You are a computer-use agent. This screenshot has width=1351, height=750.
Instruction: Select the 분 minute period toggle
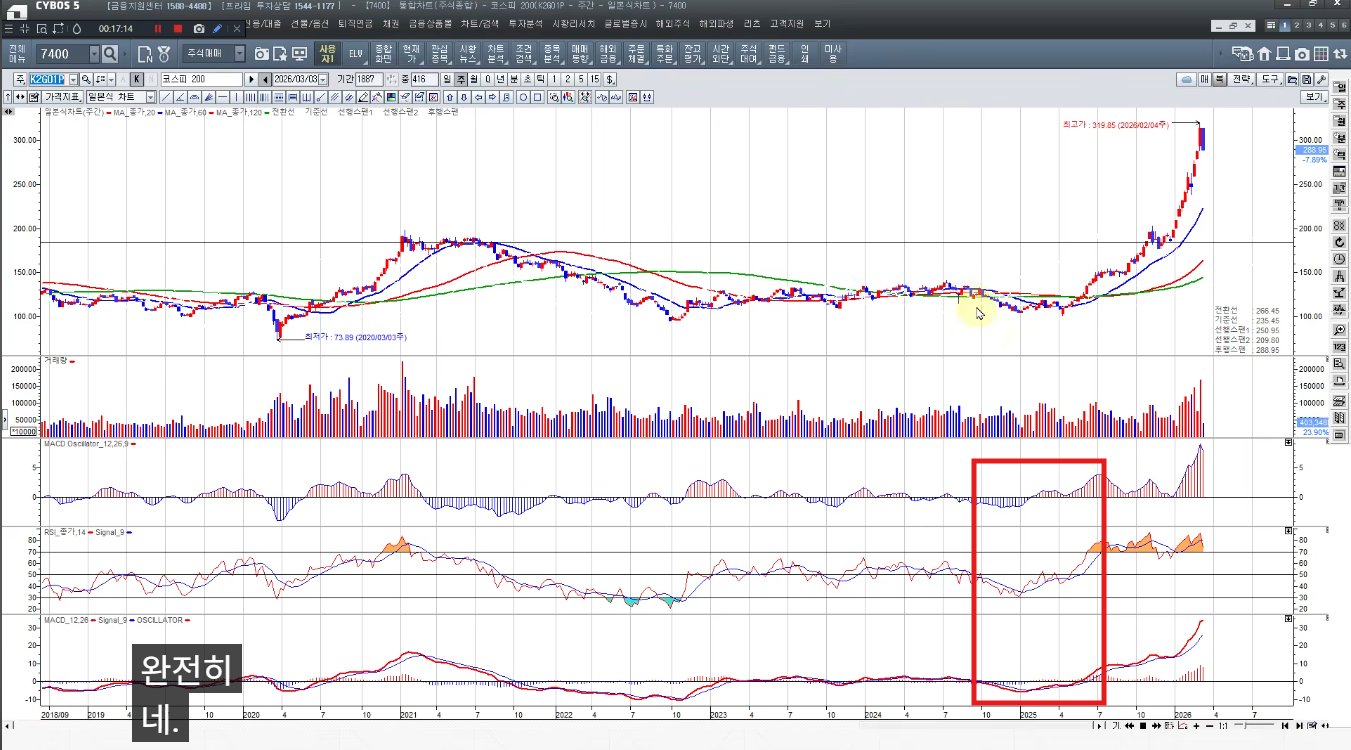point(513,79)
